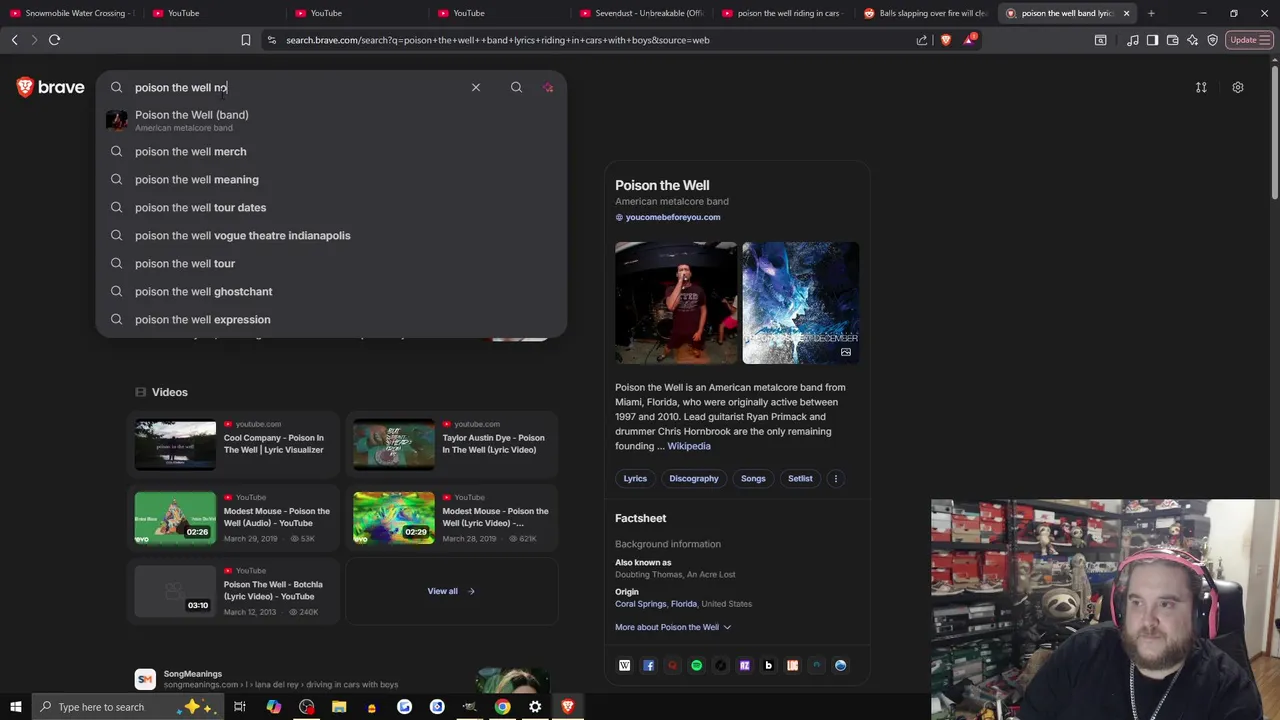Viewport: 1280px width, 720px height.
Task: Select suggestion poison the well tour dates
Action: tap(331, 207)
